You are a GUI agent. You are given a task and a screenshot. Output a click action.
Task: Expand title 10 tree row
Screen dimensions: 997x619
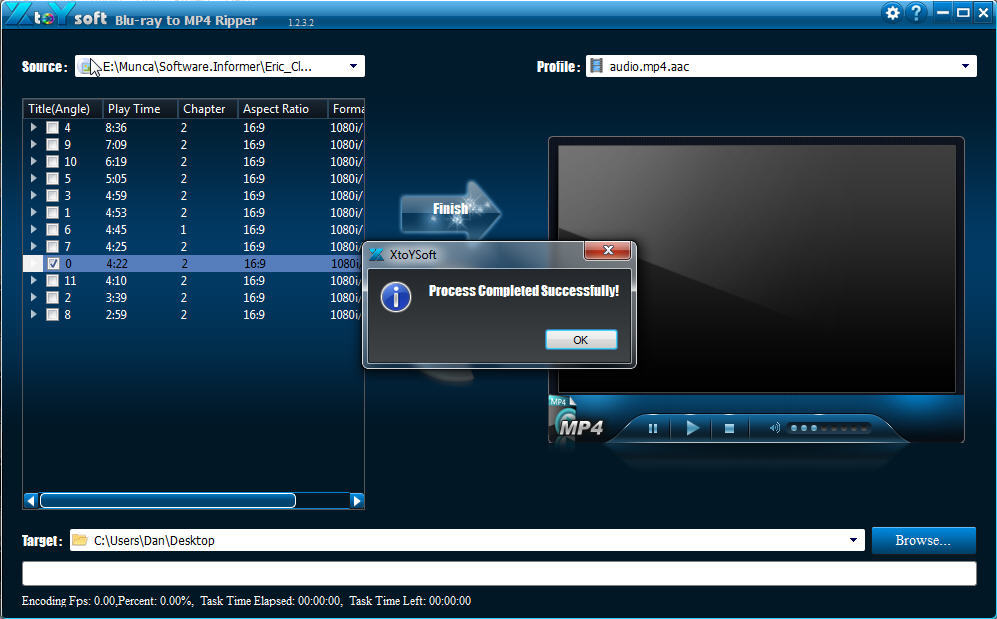point(33,161)
